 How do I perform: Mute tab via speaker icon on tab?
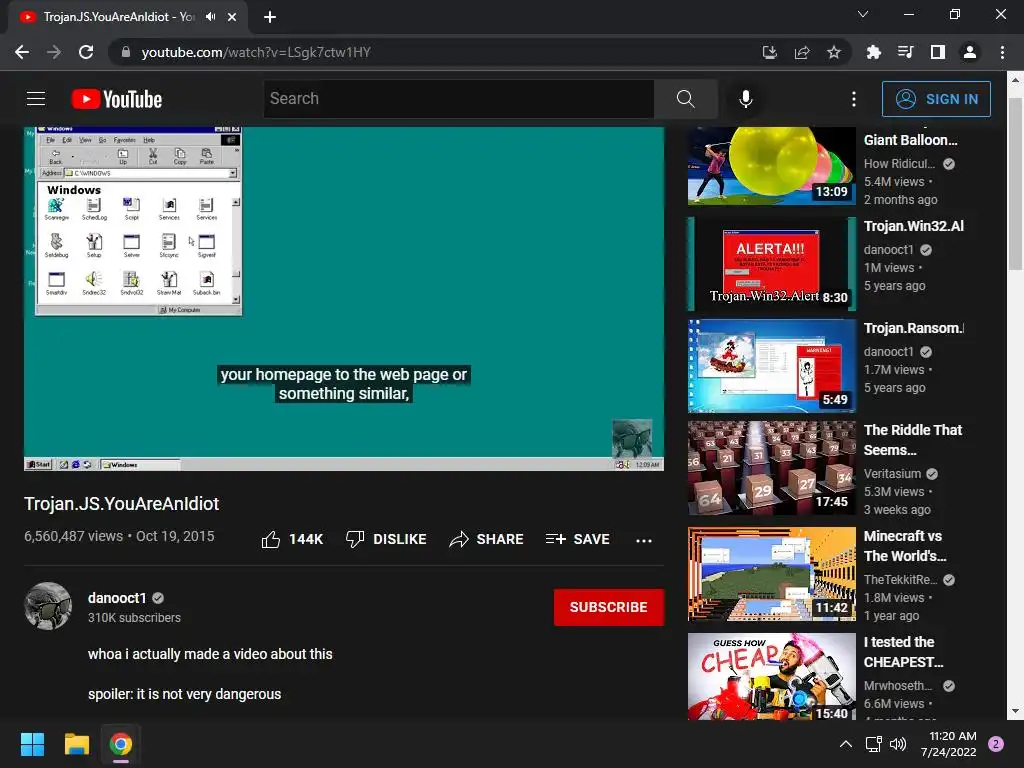click(210, 17)
